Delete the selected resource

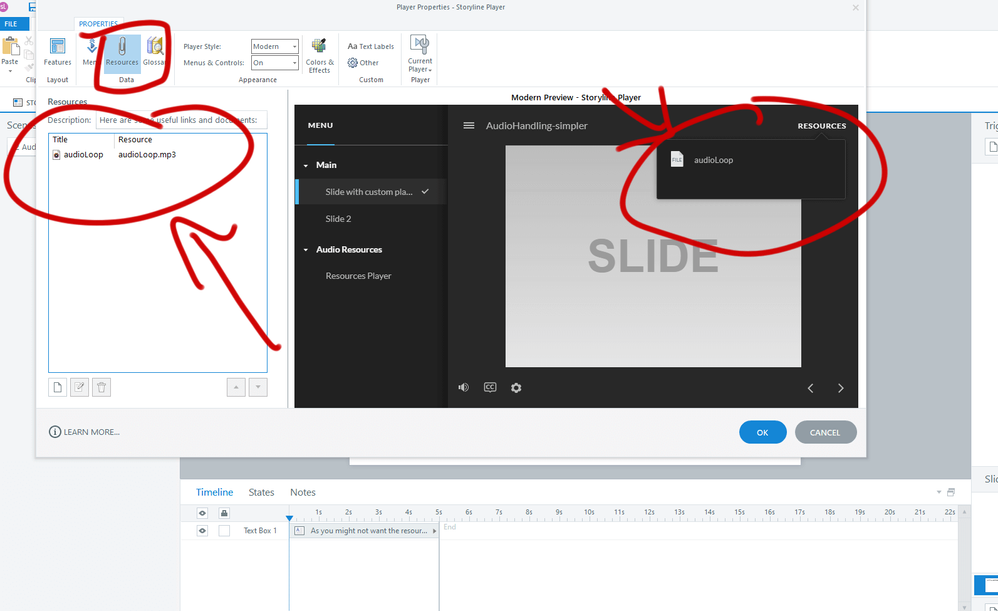pos(101,387)
